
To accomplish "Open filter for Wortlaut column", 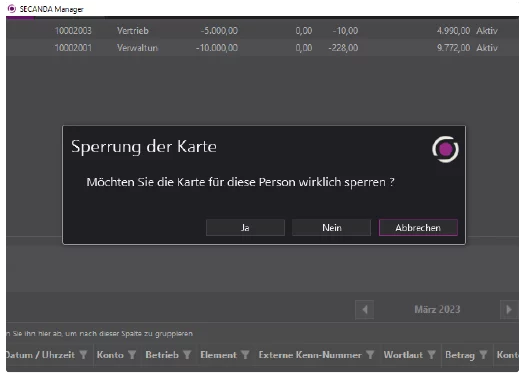I will tap(431, 355).
